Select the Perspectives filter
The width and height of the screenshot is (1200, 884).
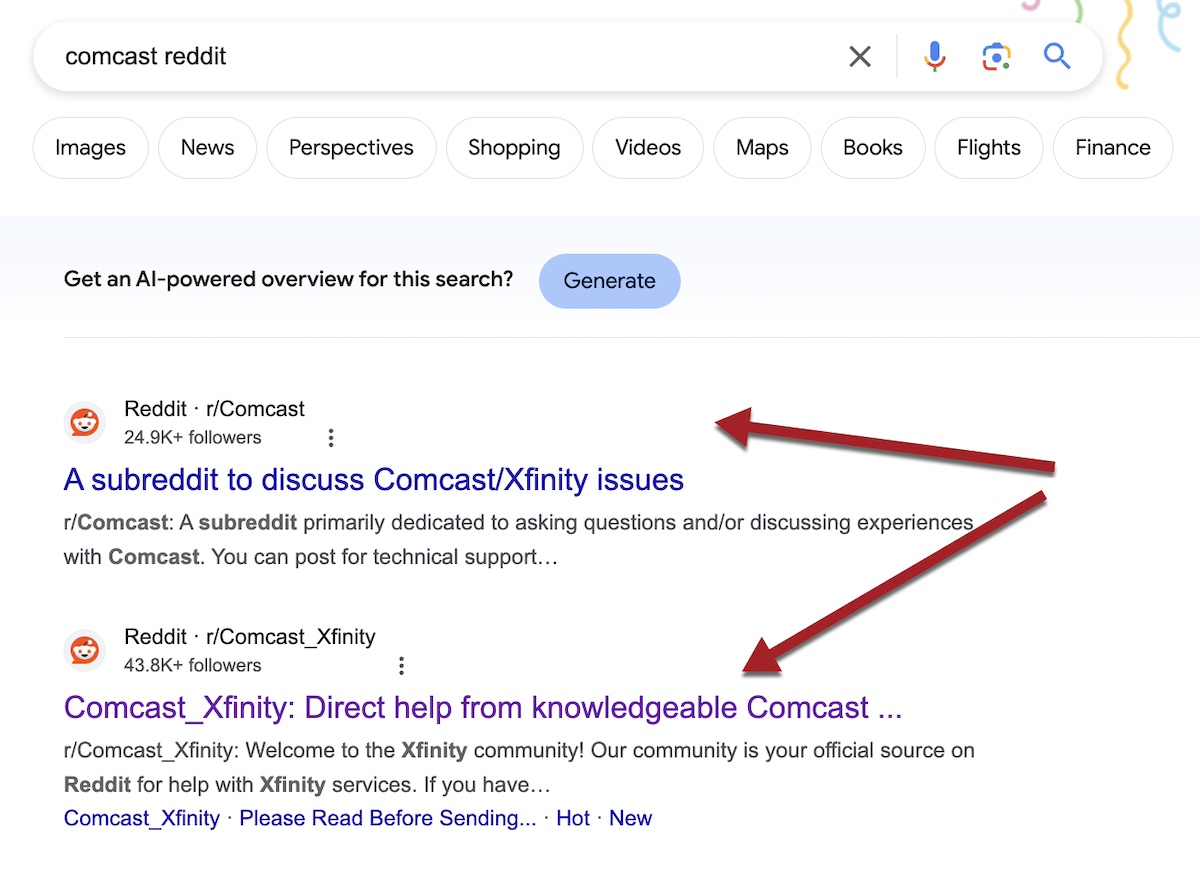[x=351, y=148]
